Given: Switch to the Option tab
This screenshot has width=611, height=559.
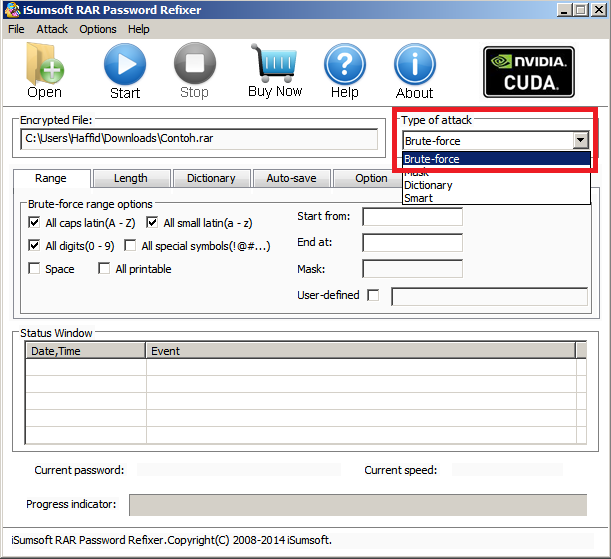Looking at the screenshot, I should [367, 178].
